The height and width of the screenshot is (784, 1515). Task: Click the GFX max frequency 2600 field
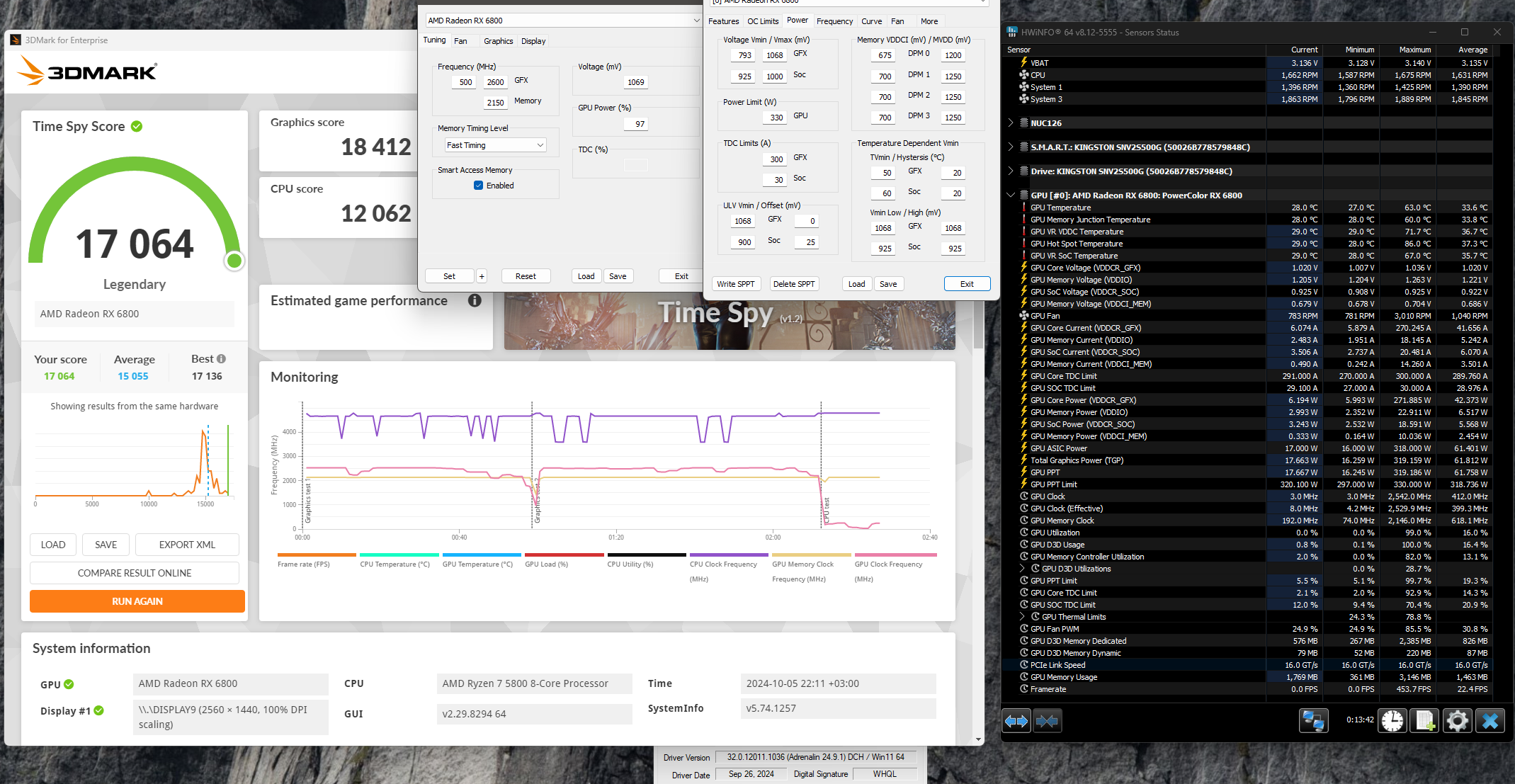coord(495,82)
